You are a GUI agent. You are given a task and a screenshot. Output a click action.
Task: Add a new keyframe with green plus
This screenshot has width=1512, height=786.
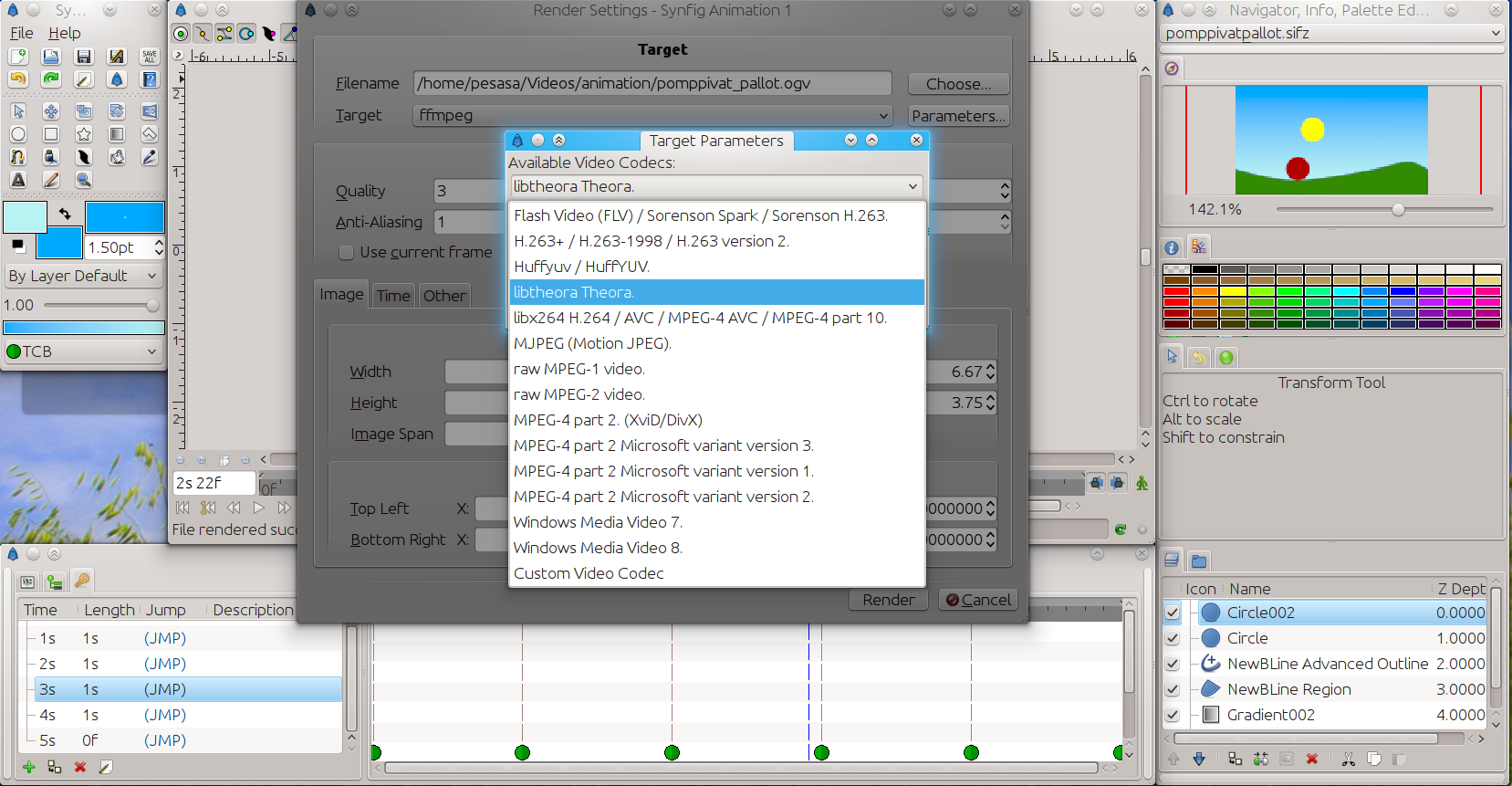tap(29, 767)
